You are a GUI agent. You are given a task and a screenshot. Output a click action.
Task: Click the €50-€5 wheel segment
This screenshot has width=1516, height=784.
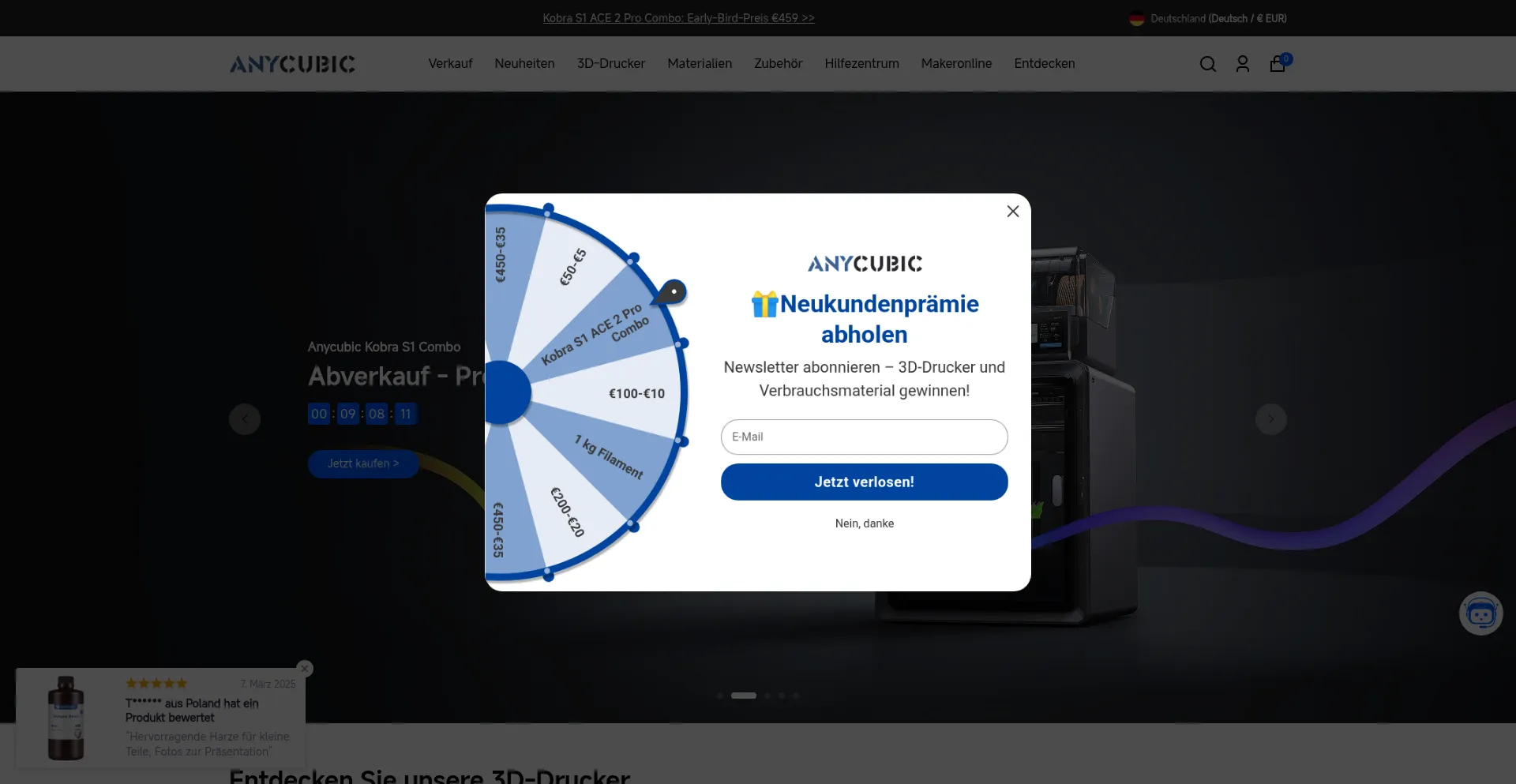(573, 267)
